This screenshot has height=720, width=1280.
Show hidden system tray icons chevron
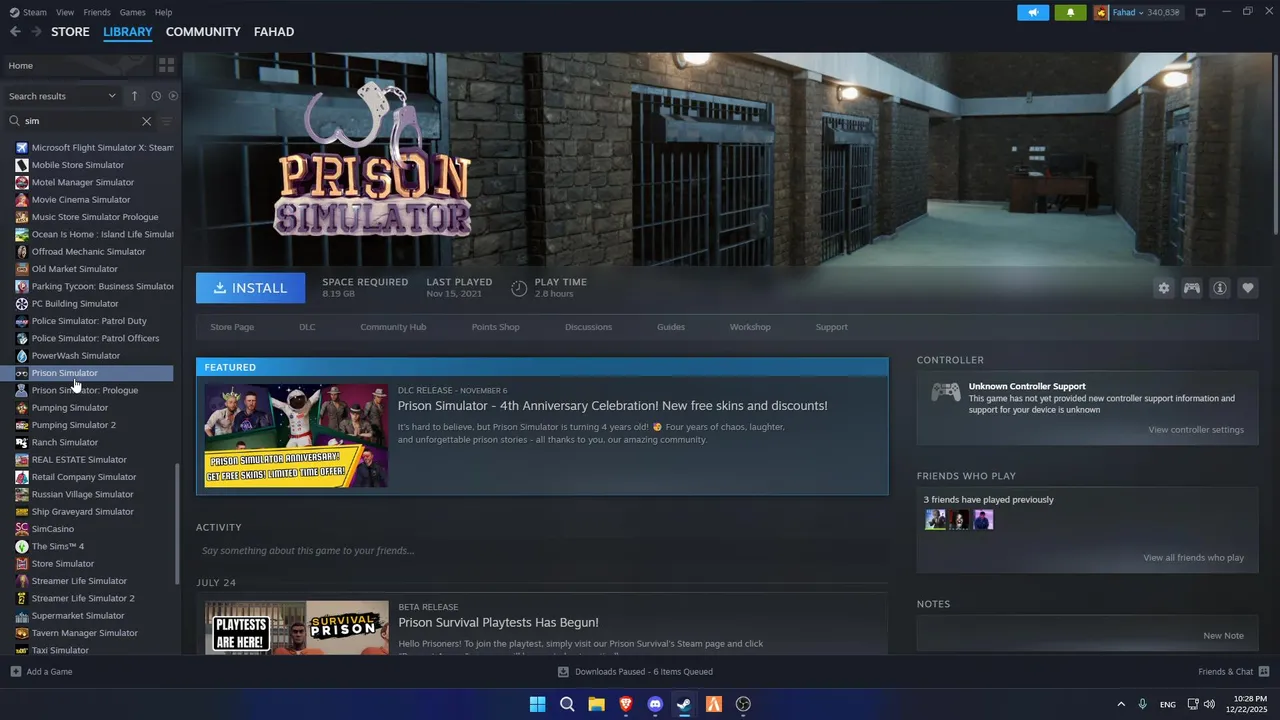click(1121, 704)
